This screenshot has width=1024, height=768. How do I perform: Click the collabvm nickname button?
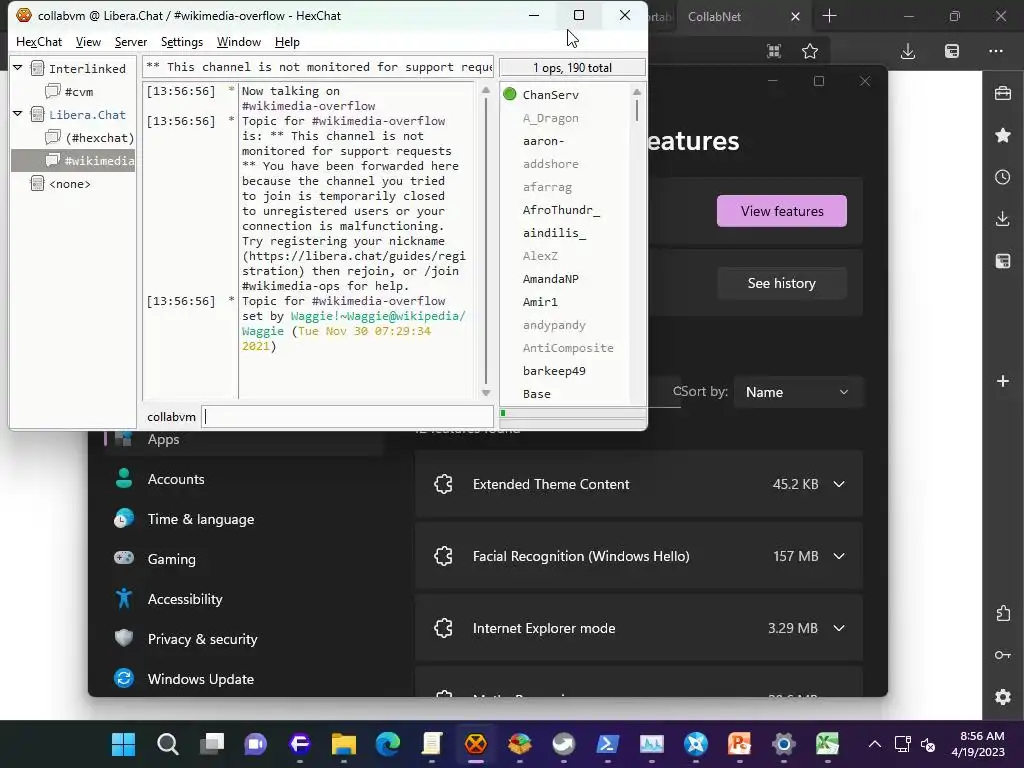[x=171, y=417]
